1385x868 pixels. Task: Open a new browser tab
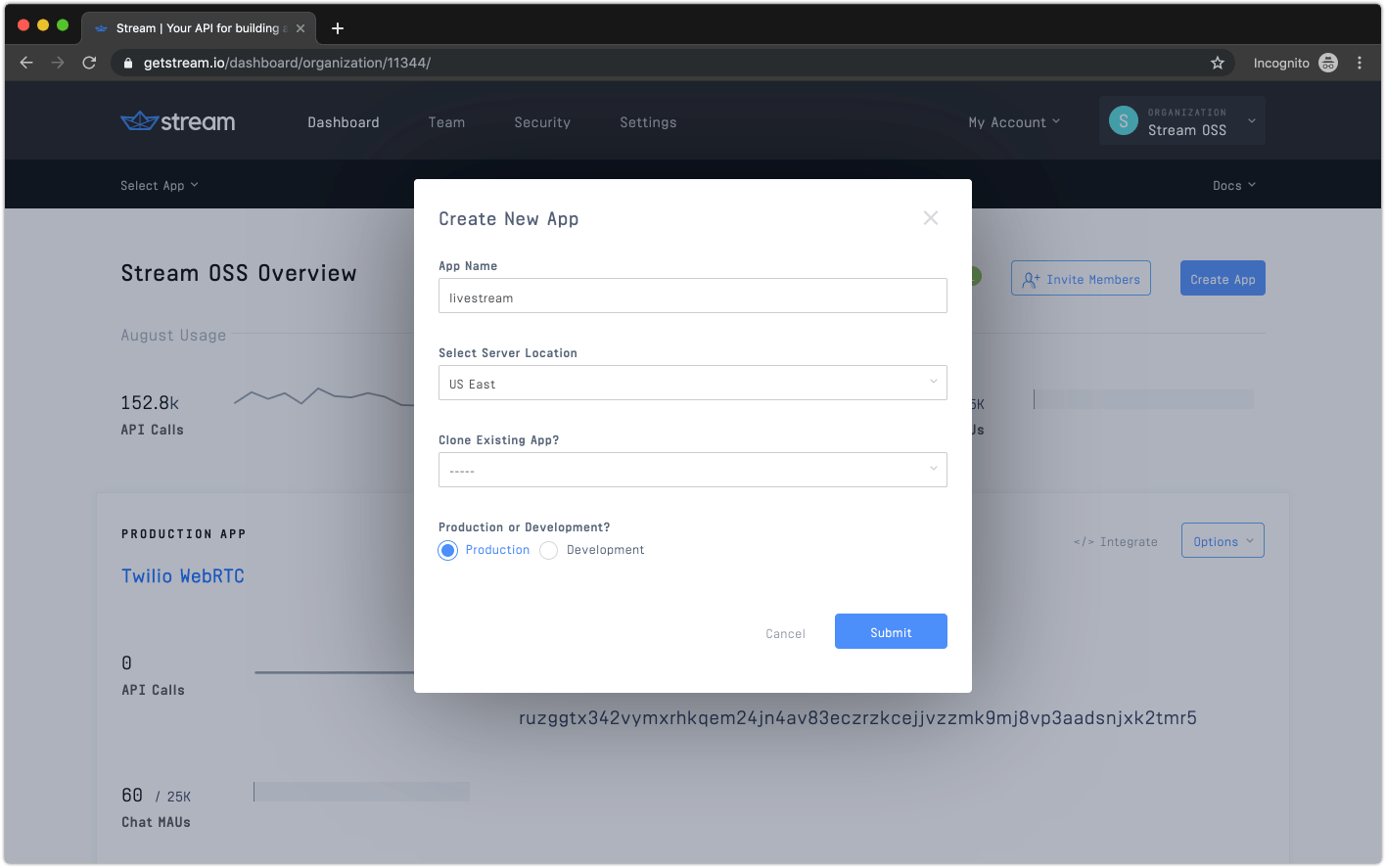[x=338, y=28]
